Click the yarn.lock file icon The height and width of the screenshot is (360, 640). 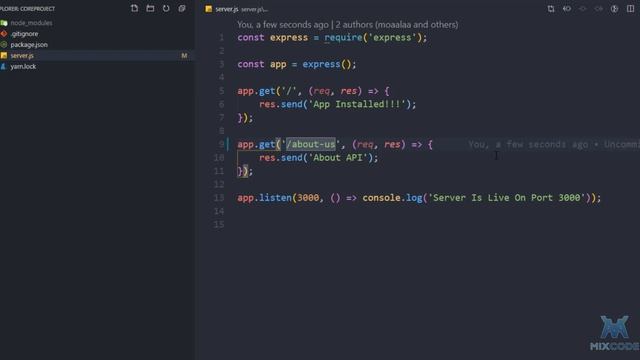[4, 67]
